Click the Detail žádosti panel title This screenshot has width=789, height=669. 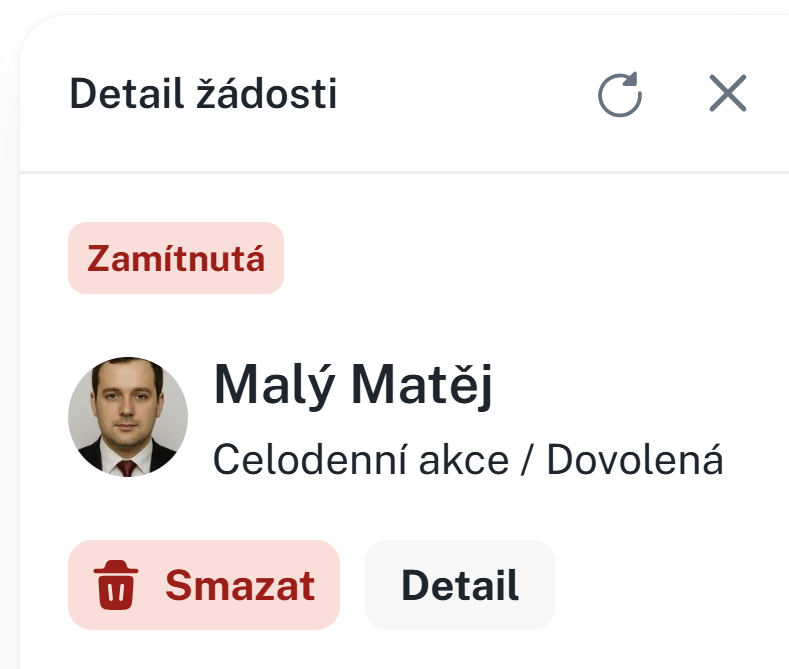pyautogui.click(x=203, y=95)
